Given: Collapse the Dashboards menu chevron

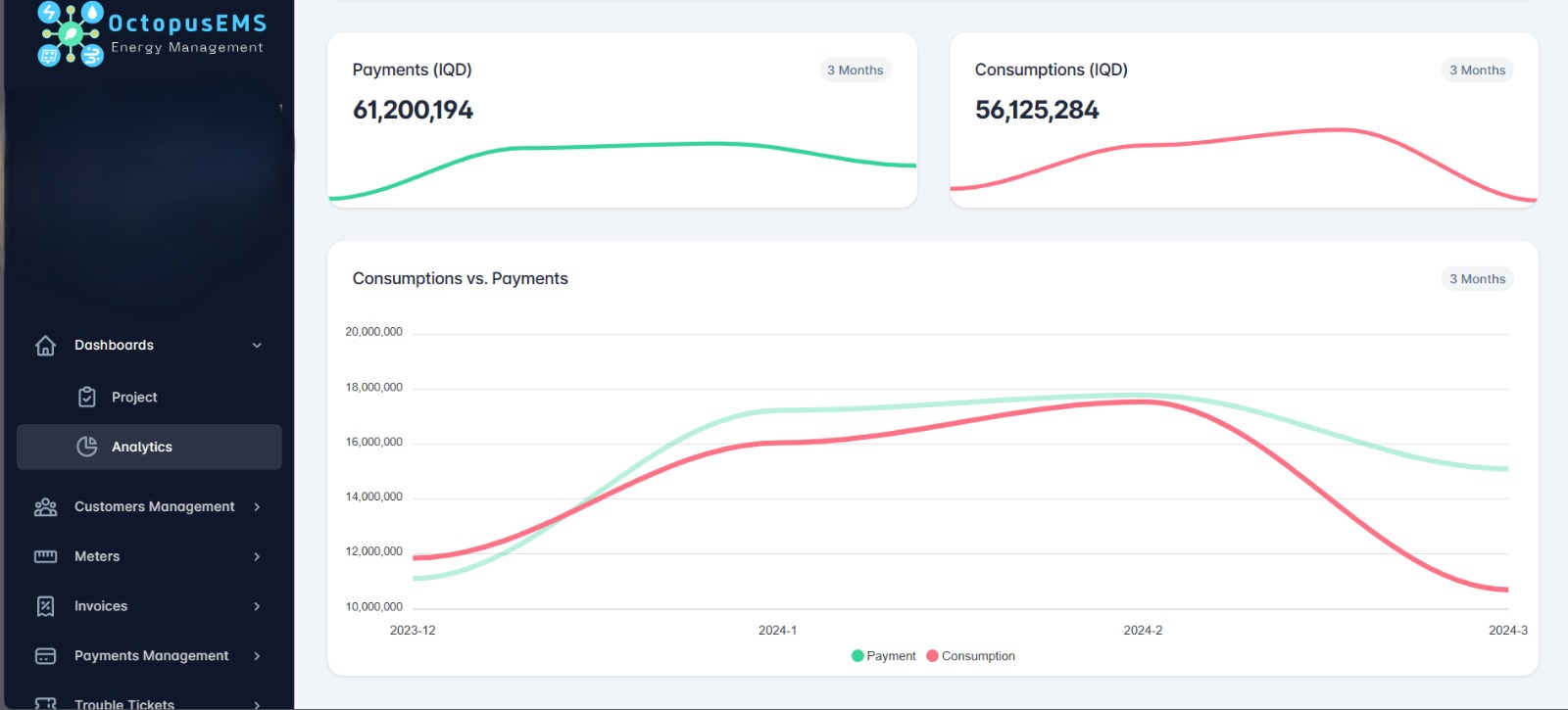Looking at the screenshot, I should pyautogui.click(x=257, y=346).
